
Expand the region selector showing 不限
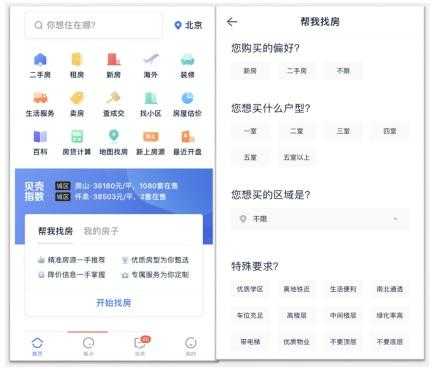coord(320,219)
